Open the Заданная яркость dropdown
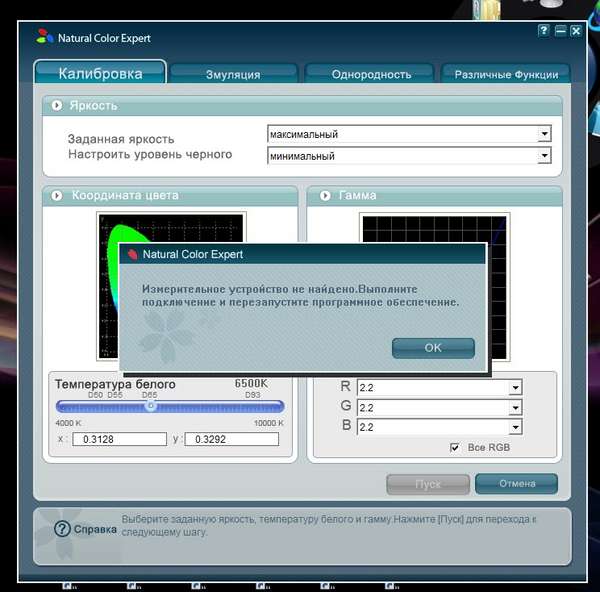 544,134
